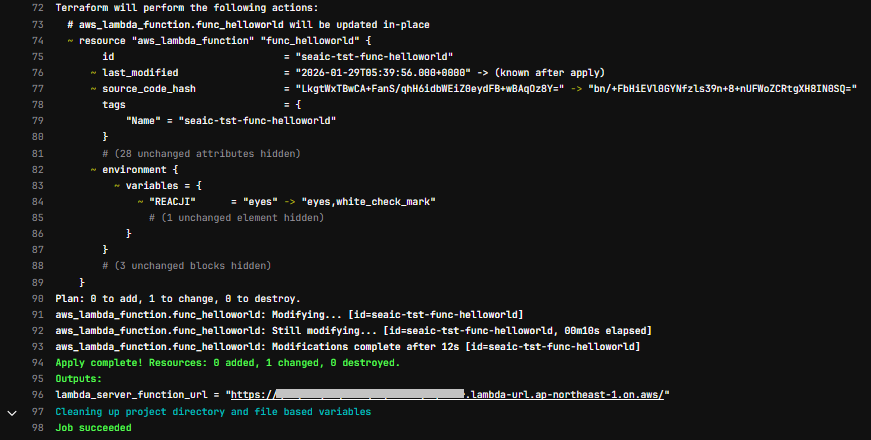
Task: Select line number 74 link
Action: pyautogui.click(x=38, y=40)
